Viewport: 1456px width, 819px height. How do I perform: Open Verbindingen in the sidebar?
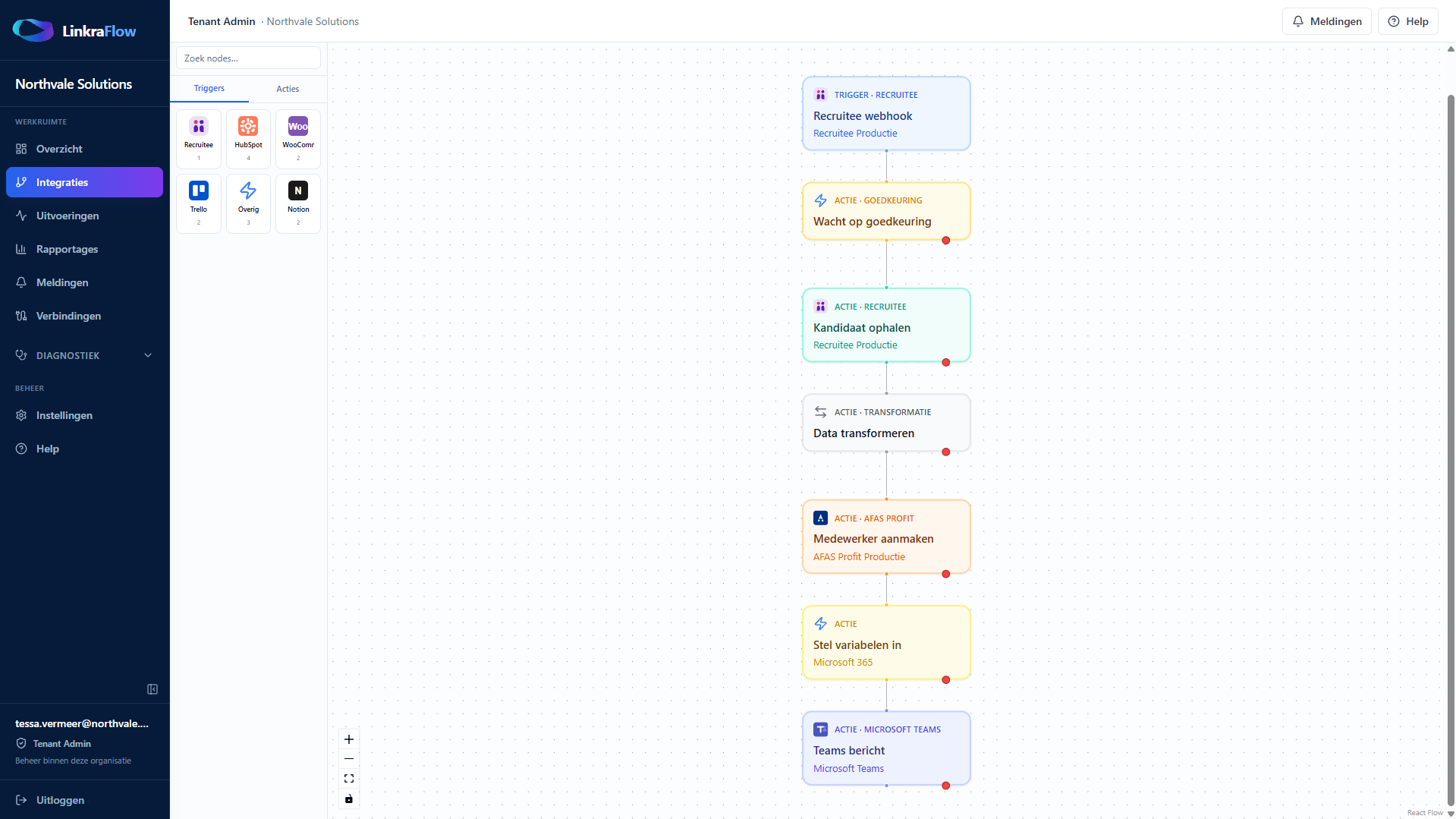pos(84,316)
